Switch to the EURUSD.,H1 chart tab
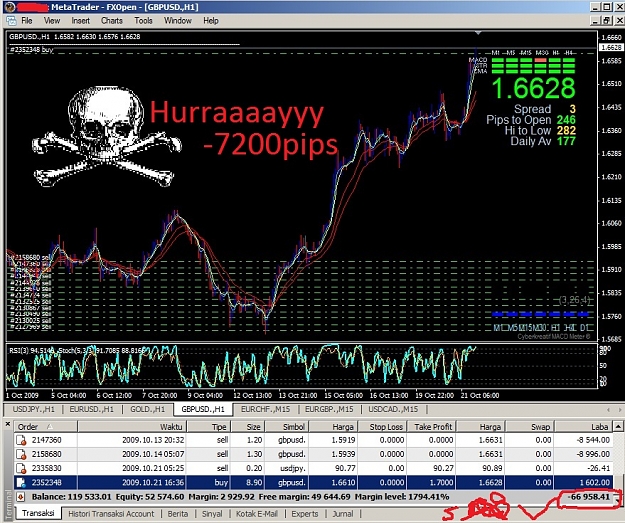 point(92,409)
